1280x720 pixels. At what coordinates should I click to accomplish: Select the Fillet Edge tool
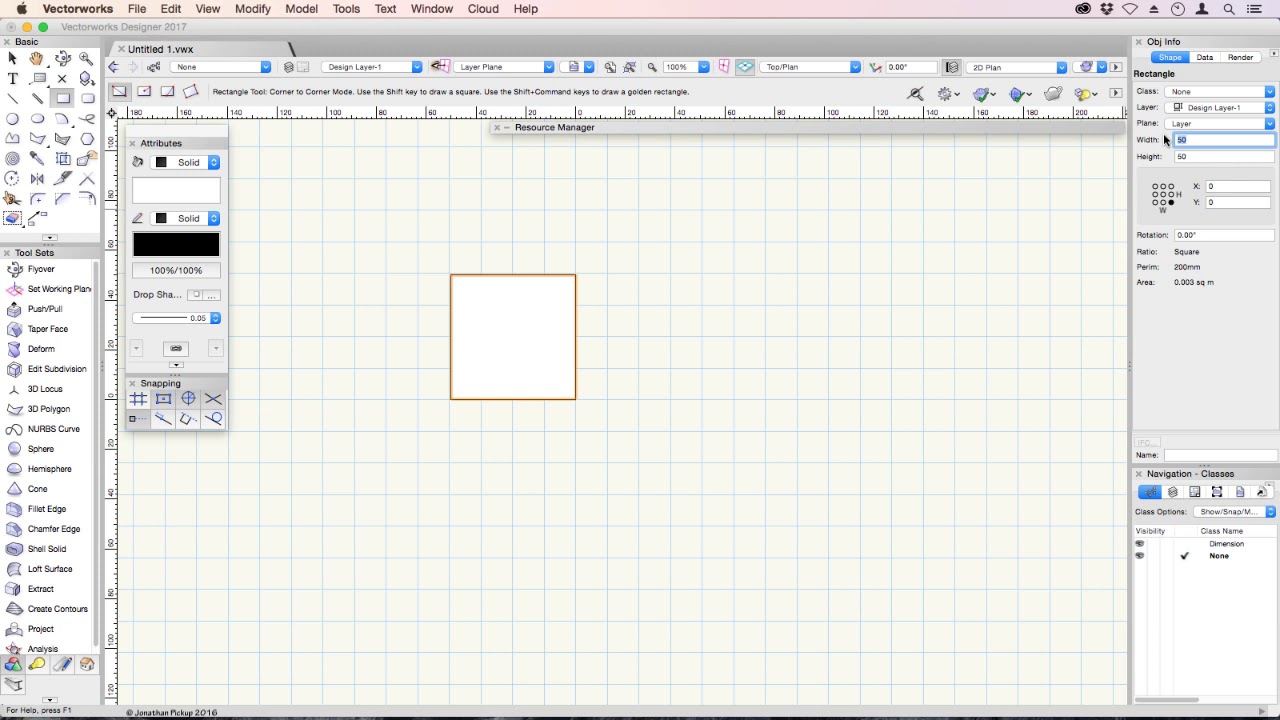47,509
